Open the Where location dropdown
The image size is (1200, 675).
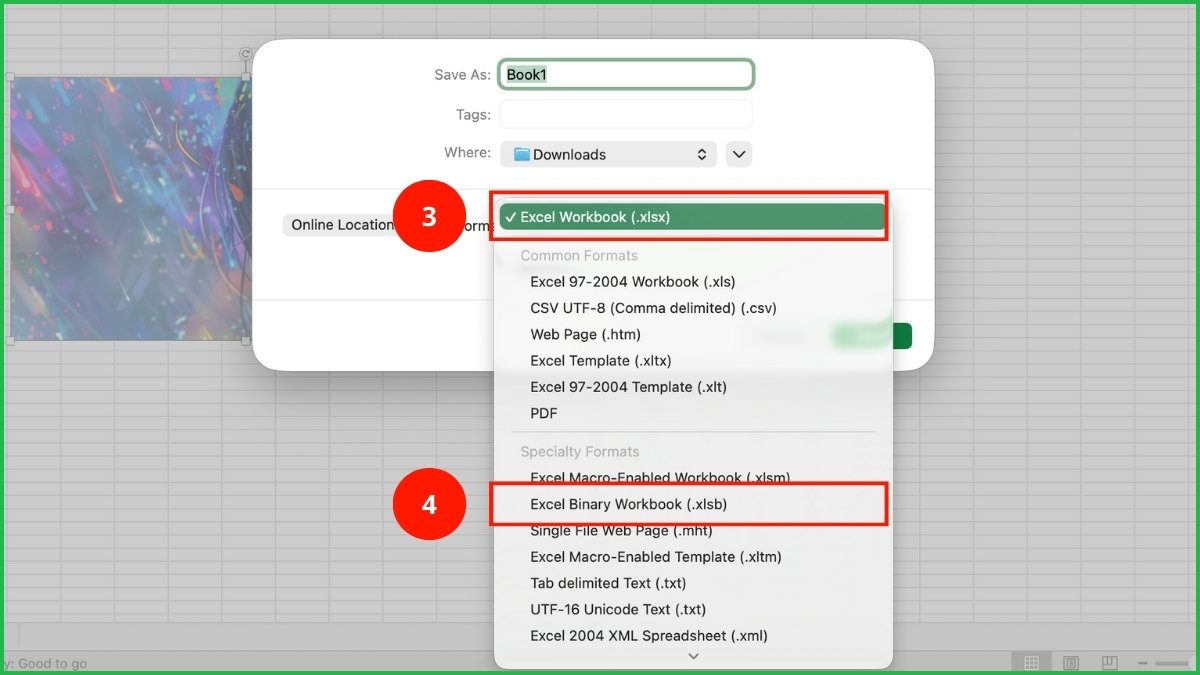coord(608,154)
